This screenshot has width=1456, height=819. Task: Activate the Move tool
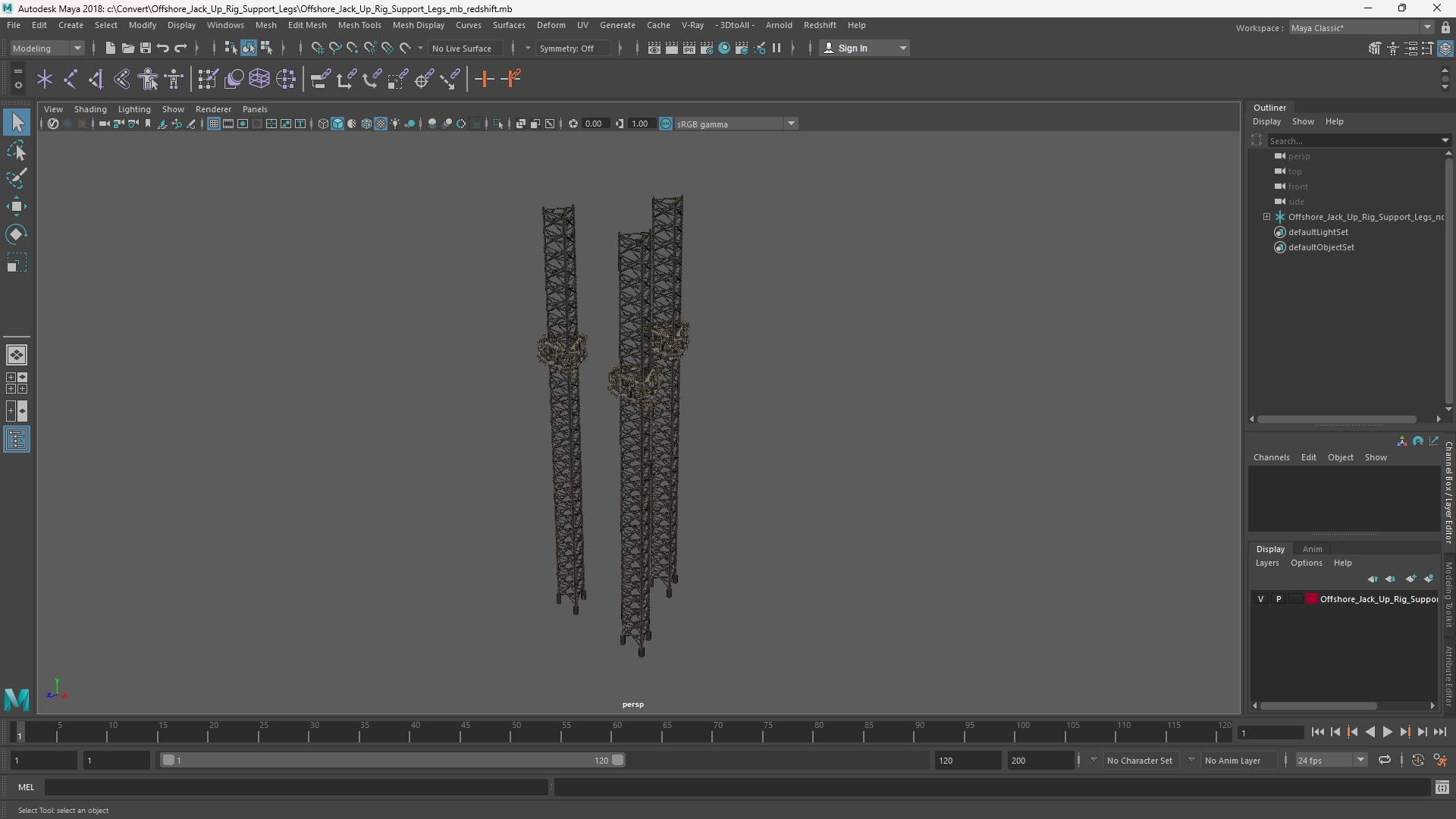click(x=17, y=206)
